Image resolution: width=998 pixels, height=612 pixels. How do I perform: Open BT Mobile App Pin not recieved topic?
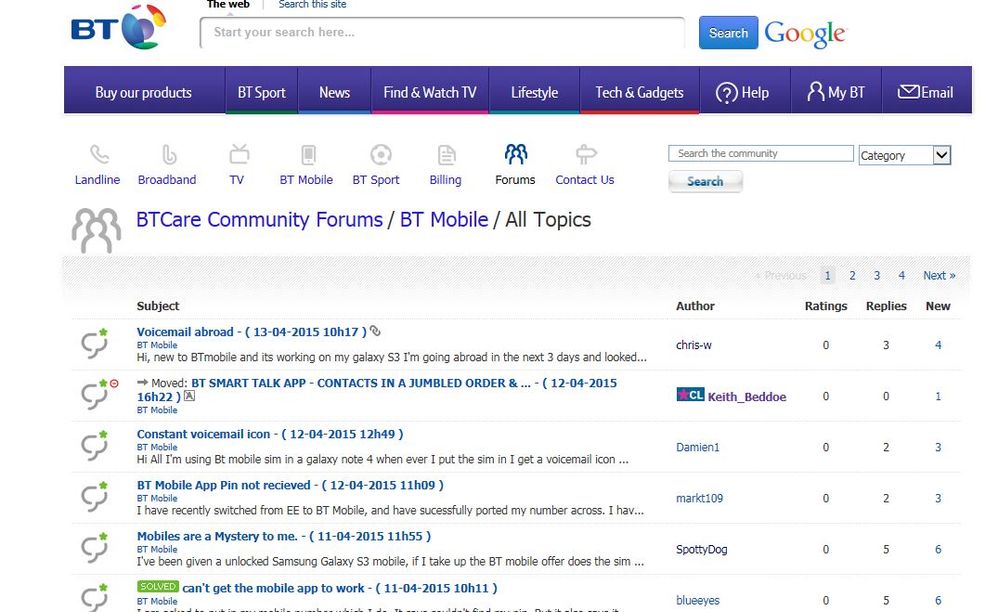coord(290,485)
